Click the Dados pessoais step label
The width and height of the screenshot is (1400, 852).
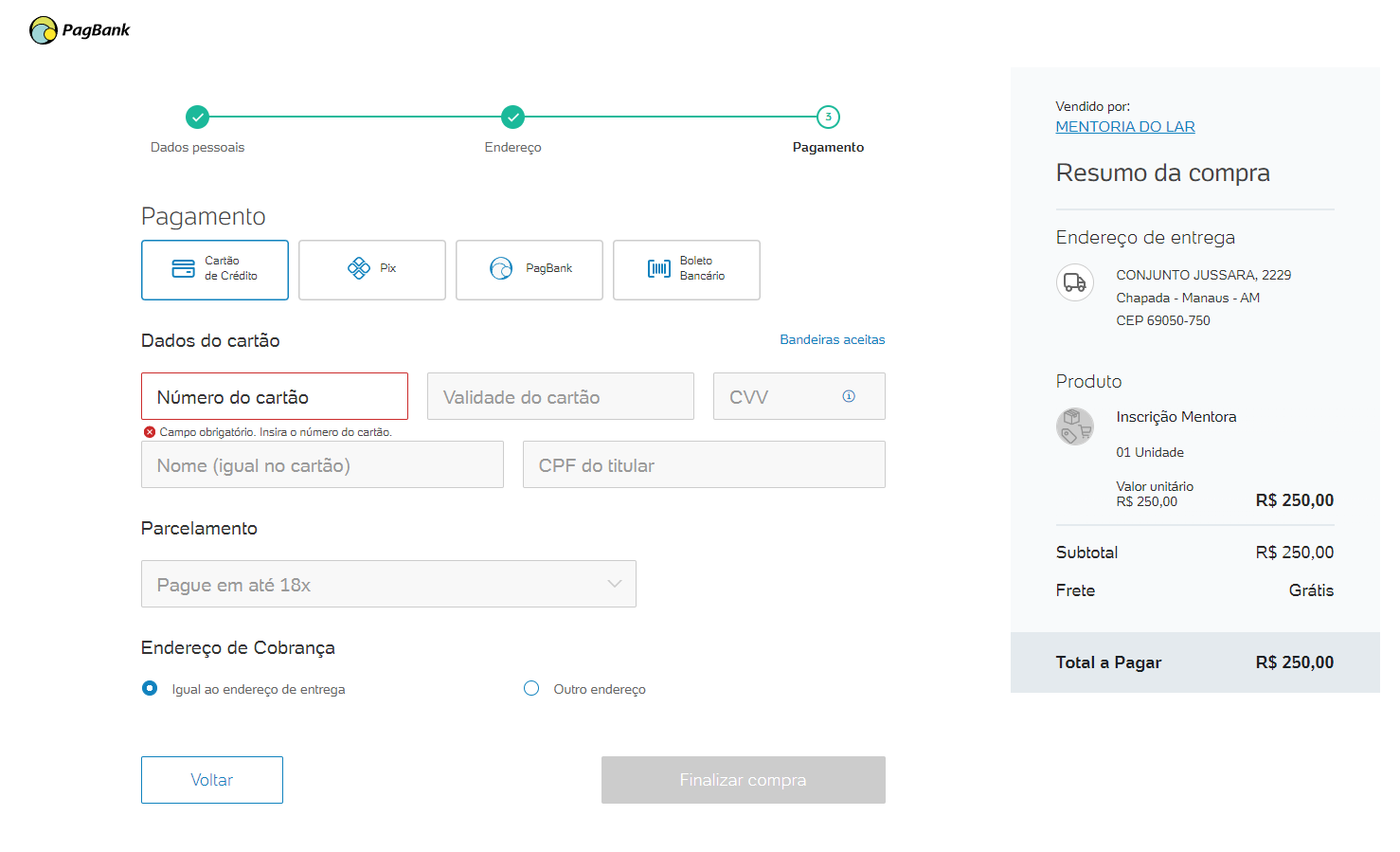pyautogui.click(x=197, y=147)
